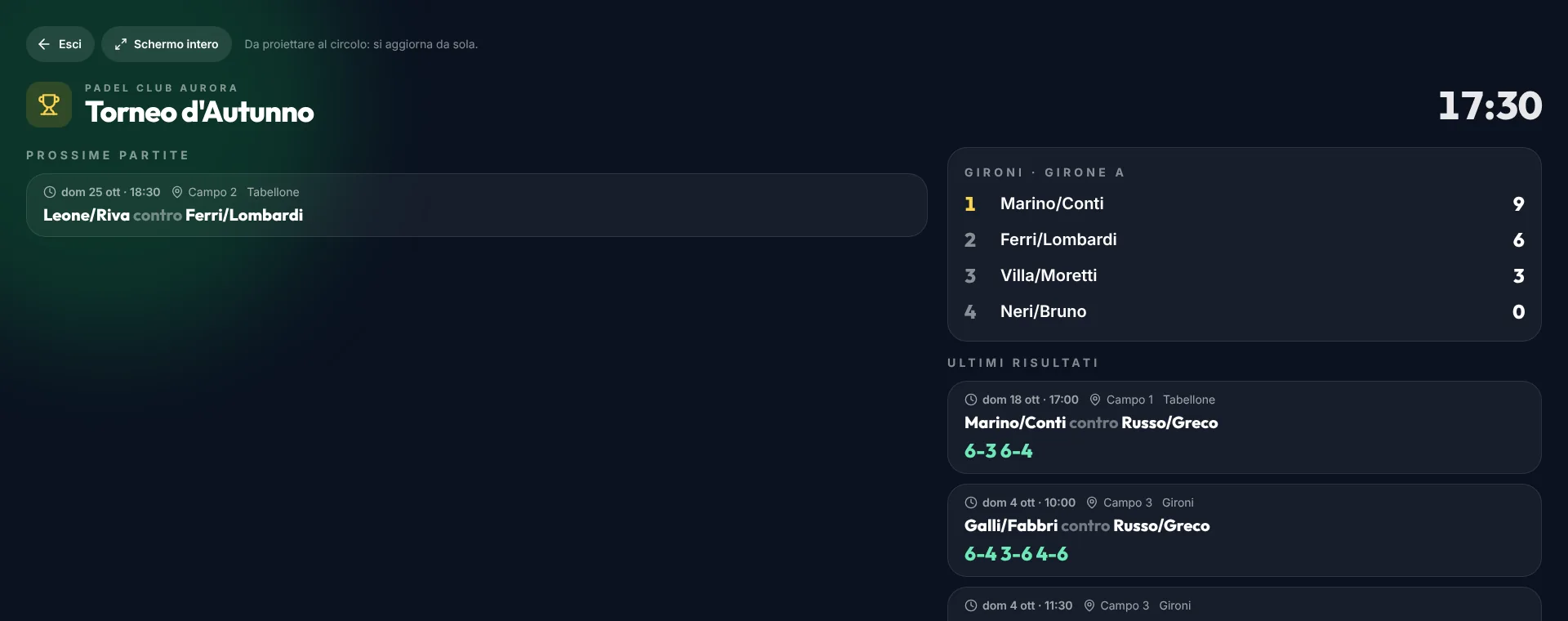The width and height of the screenshot is (1568, 621).
Task: Open the Leone/Riva contro Ferri/Lombardi match
Action: click(477, 205)
